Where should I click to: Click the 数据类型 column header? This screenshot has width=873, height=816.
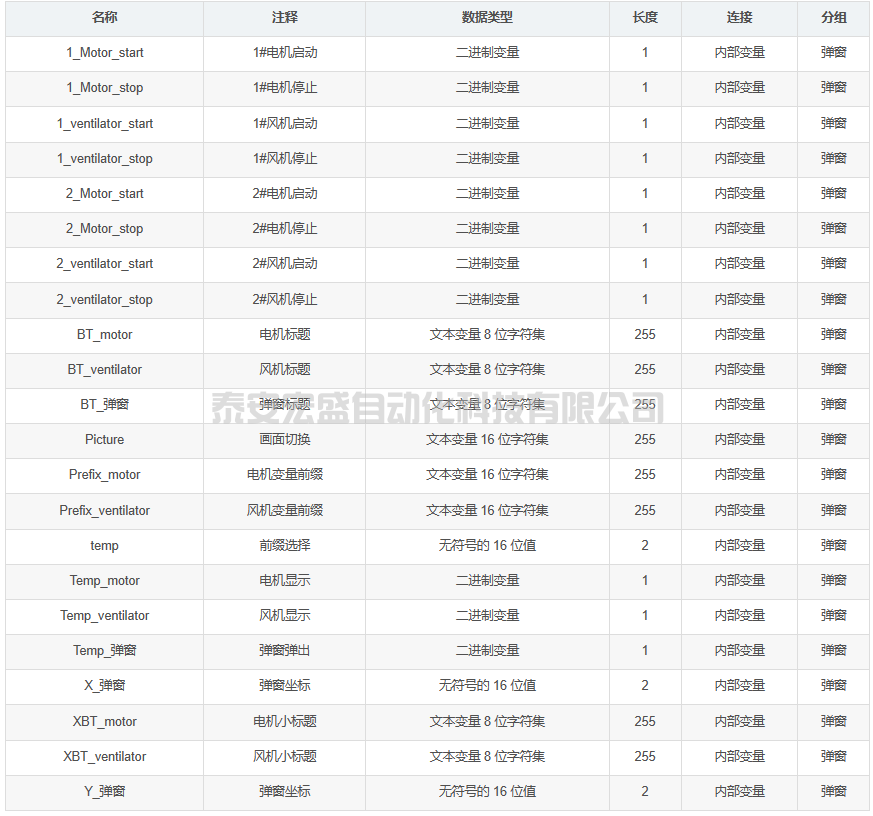pos(487,18)
